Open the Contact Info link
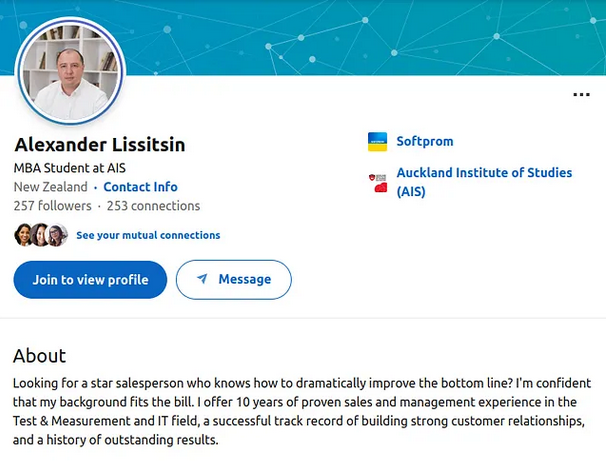Viewport: 606px width, 462px height. (140, 187)
